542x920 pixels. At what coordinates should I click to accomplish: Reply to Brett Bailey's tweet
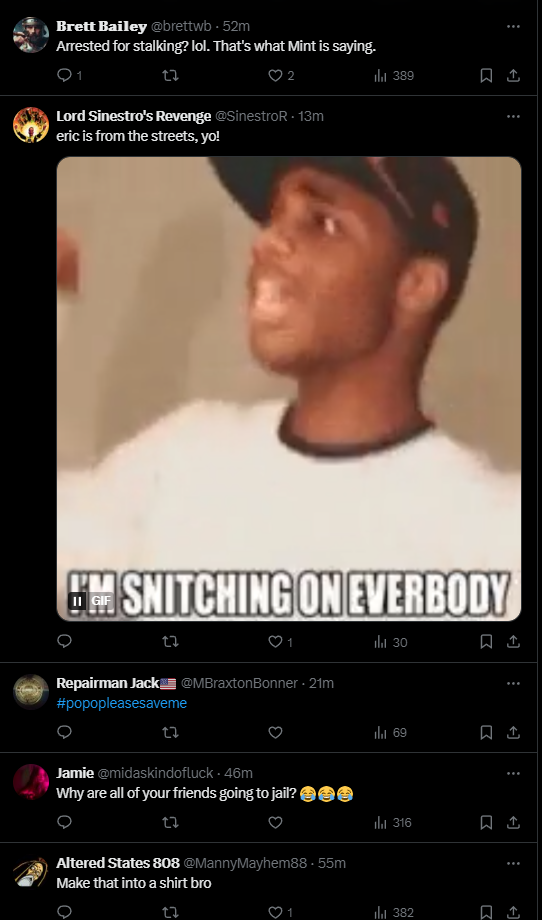pyautogui.click(x=65, y=76)
